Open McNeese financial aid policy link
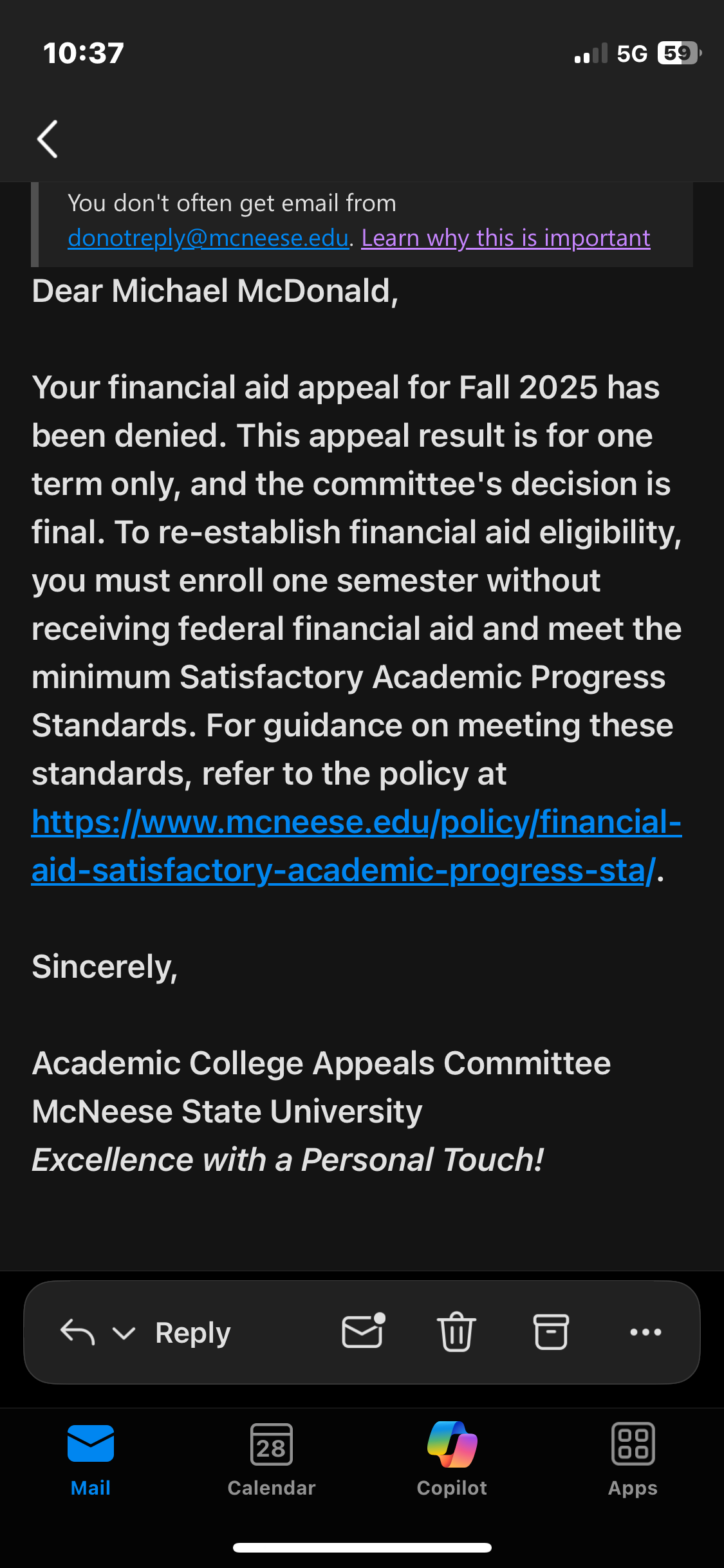The width and height of the screenshot is (724, 1568). (x=356, y=846)
